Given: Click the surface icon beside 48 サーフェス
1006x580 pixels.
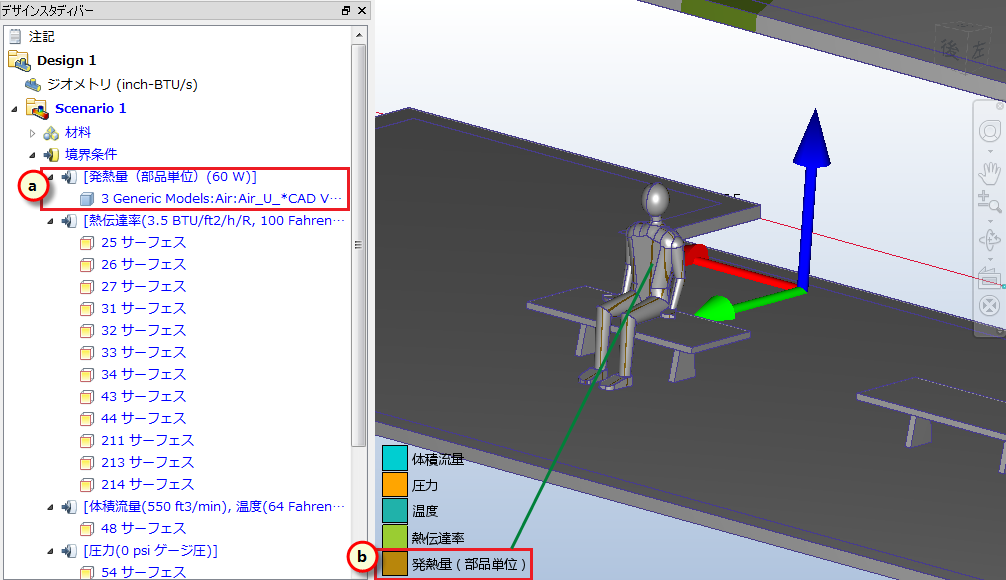Looking at the screenshot, I should (x=87, y=529).
